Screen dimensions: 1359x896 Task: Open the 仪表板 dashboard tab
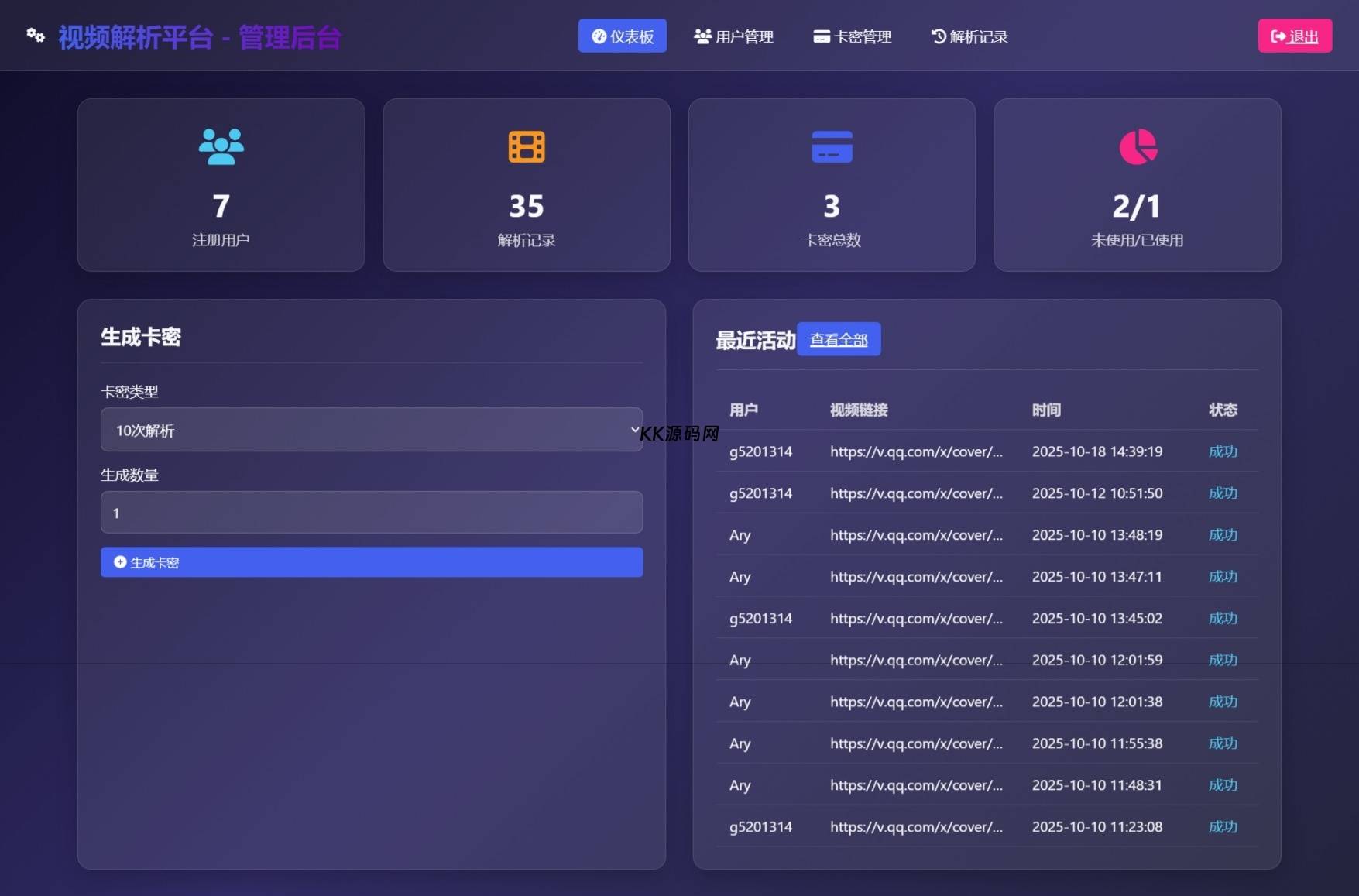pos(622,36)
